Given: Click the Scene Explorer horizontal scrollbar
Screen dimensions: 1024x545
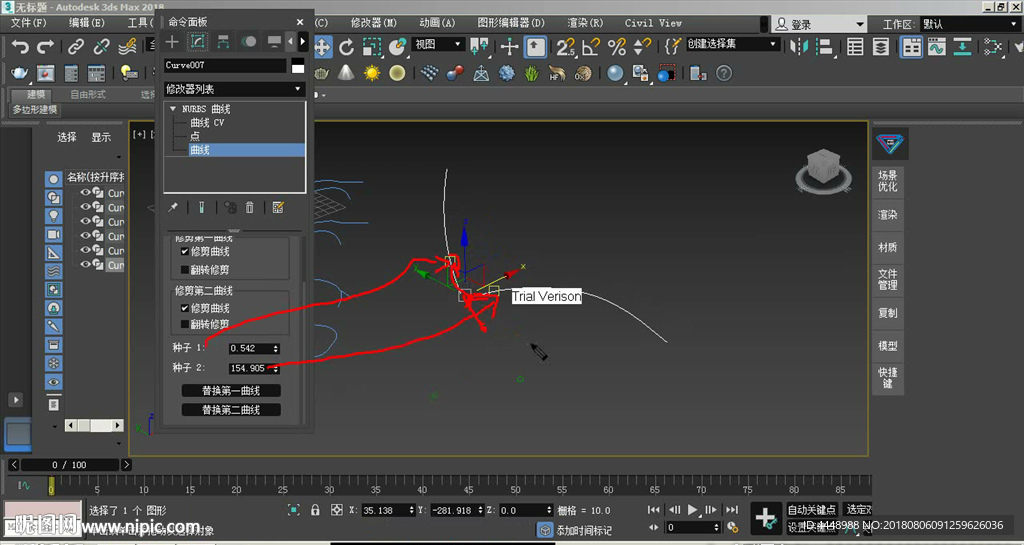Looking at the screenshot, I should pyautogui.click(x=94, y=426).
